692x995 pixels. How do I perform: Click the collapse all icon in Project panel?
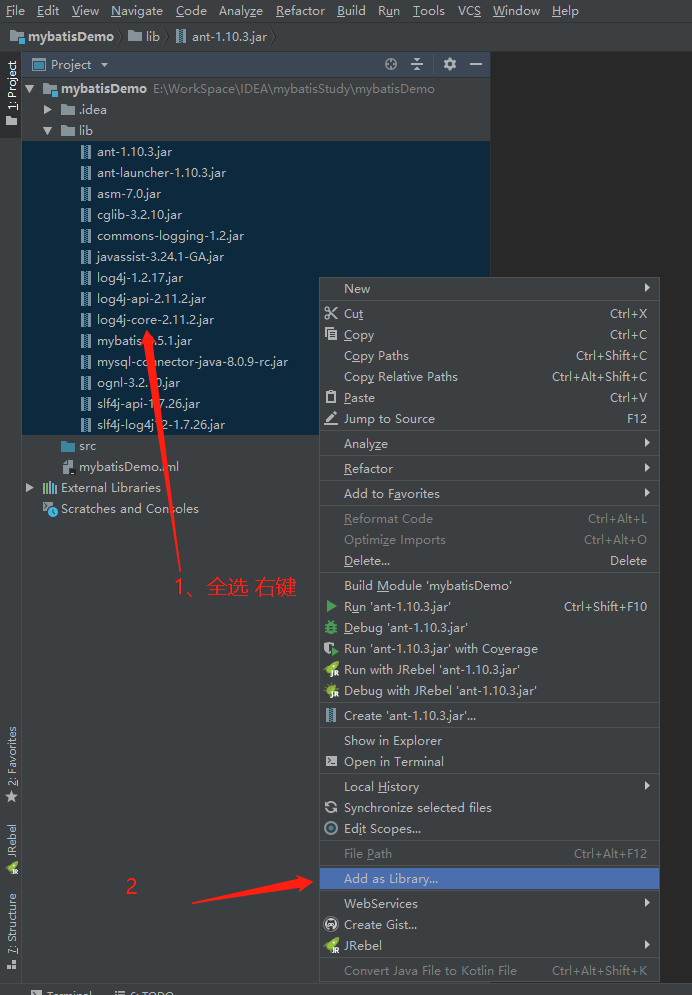coord(417,64)
